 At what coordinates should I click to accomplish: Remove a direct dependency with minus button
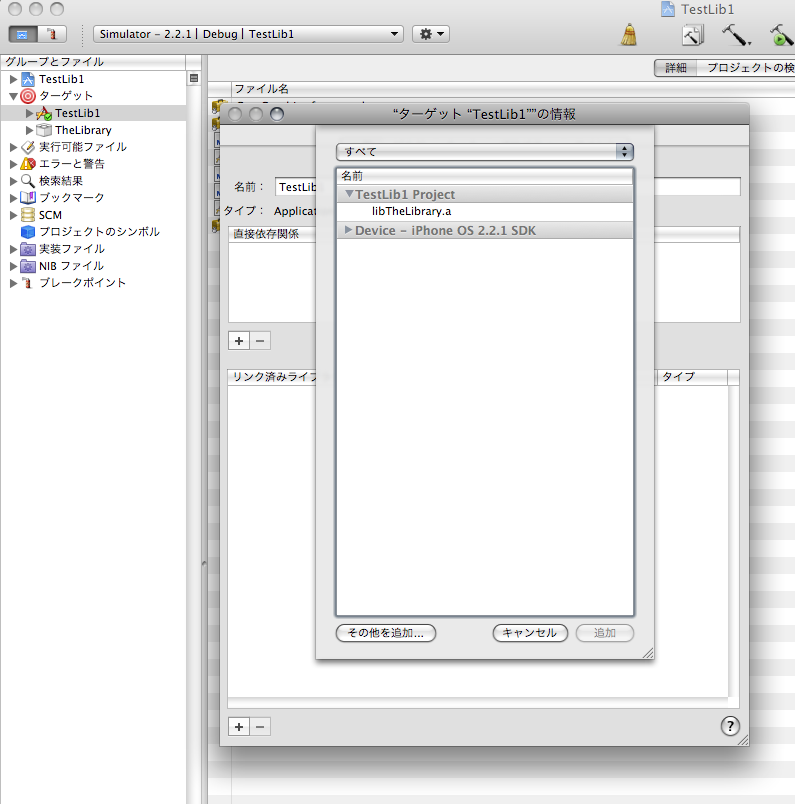point(260,341)
